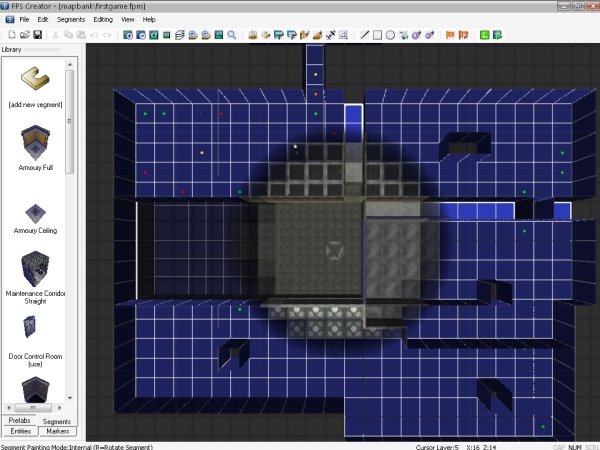Select the Armoury Full segment

point(35,148)
